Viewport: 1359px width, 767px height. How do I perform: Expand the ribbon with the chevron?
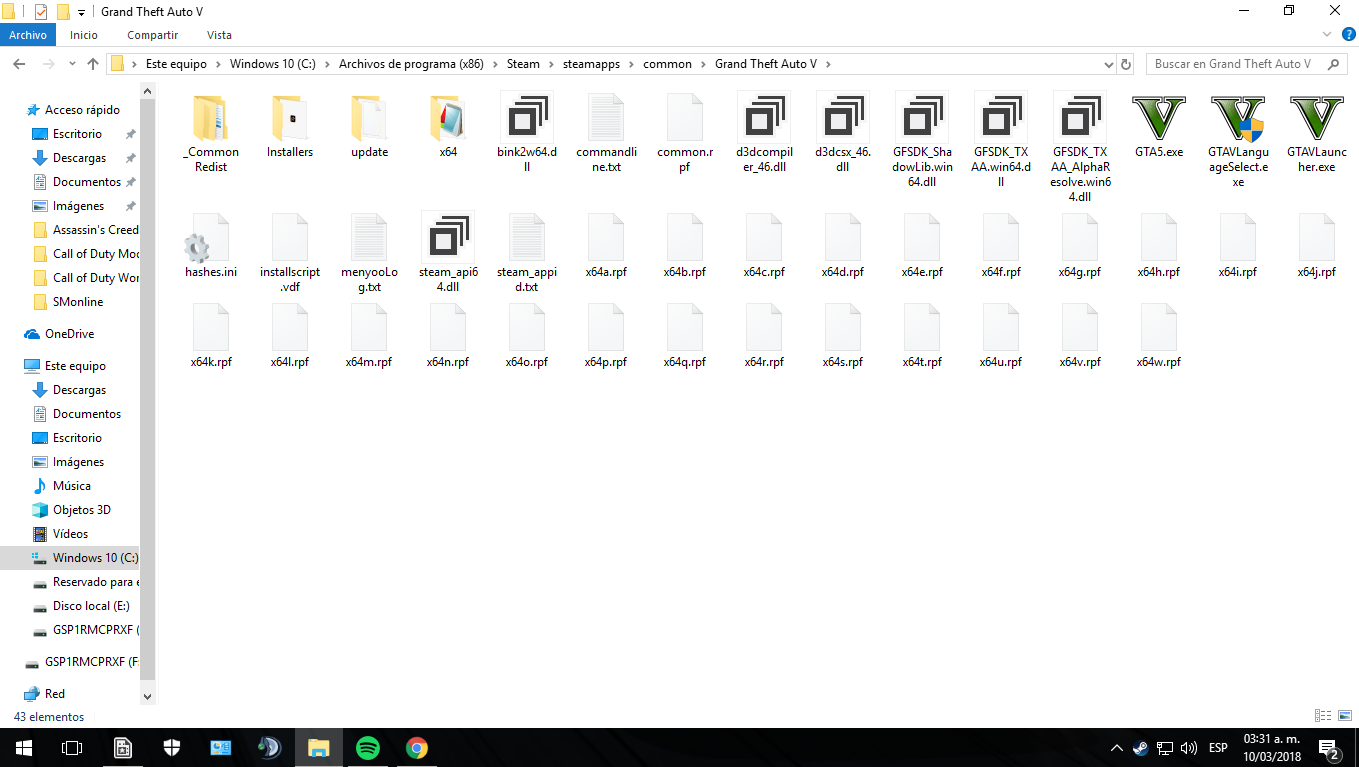tap(1326, 35)
